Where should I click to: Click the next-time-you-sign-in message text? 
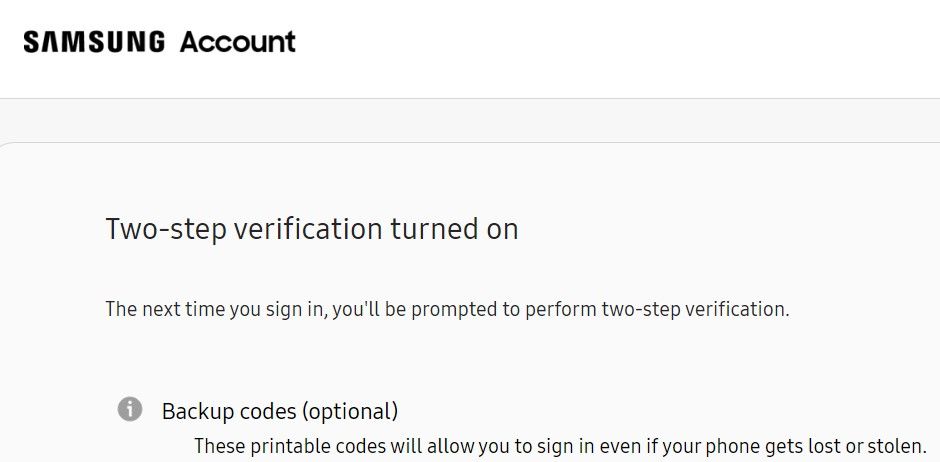(x=447, y=309)
